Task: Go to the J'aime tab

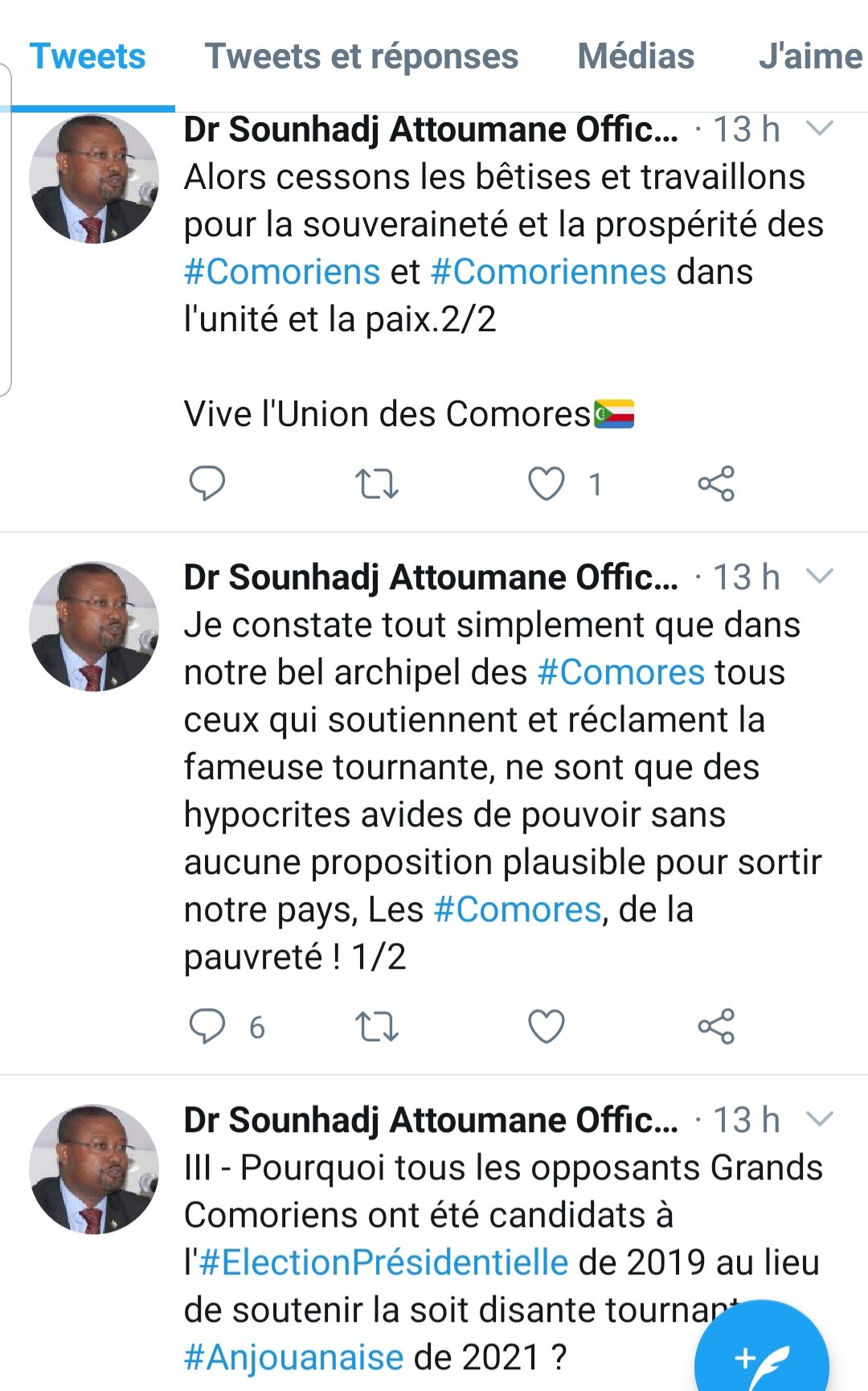Action: [x=810, y=56]
